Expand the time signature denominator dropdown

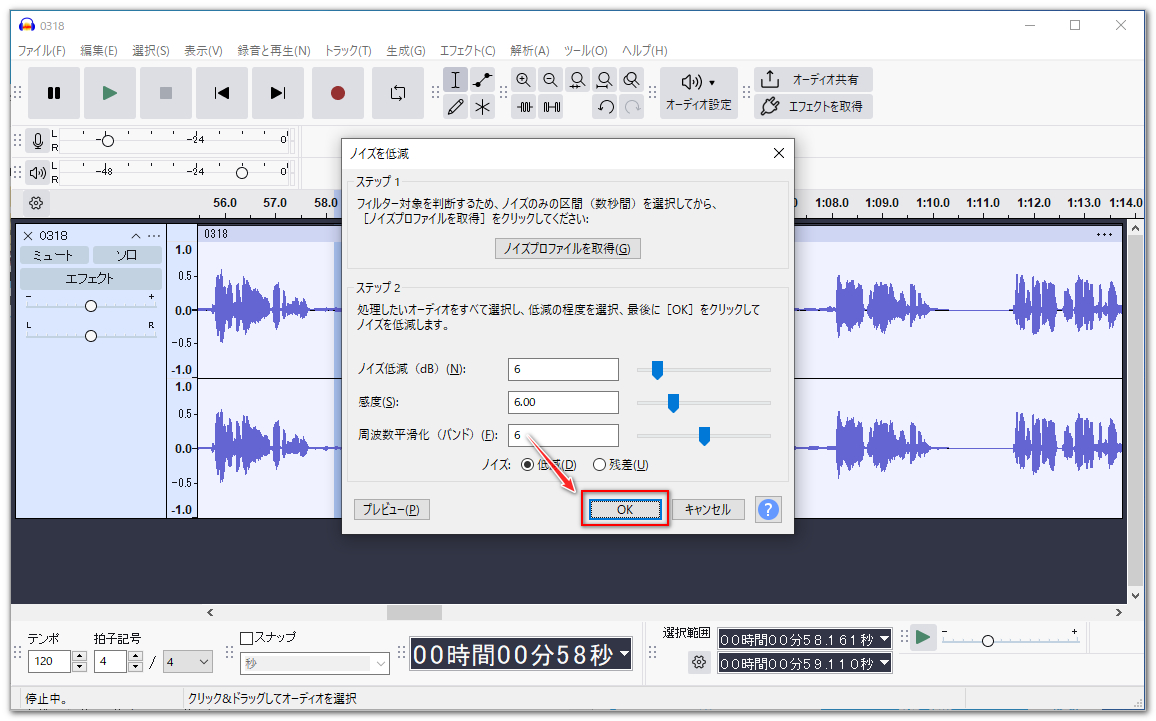tap(188, 661)
